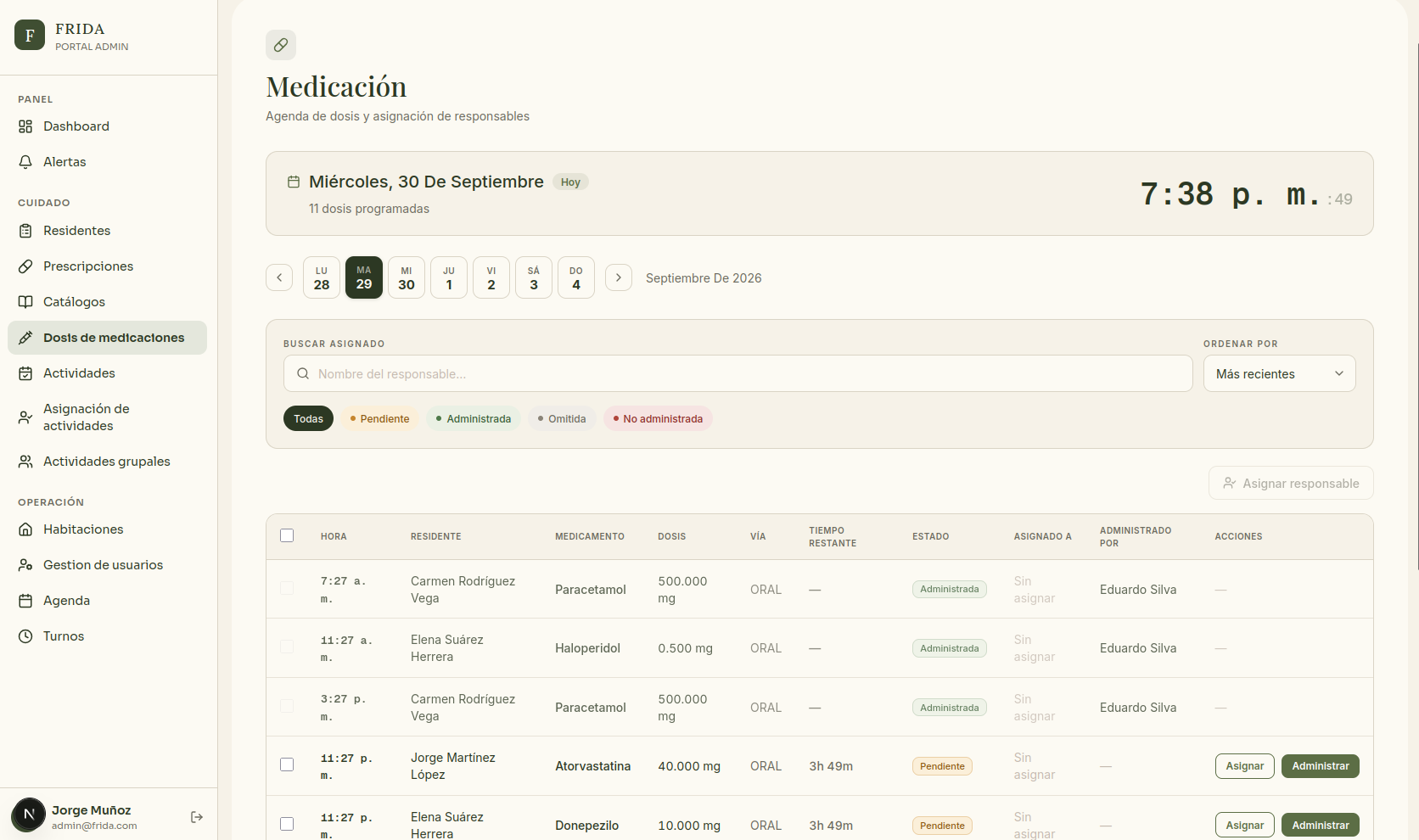Click Asignar for the Atorvastatina dose
Screen dimensions: 1419x840
pyautogui.click(x=1245, y=766)
